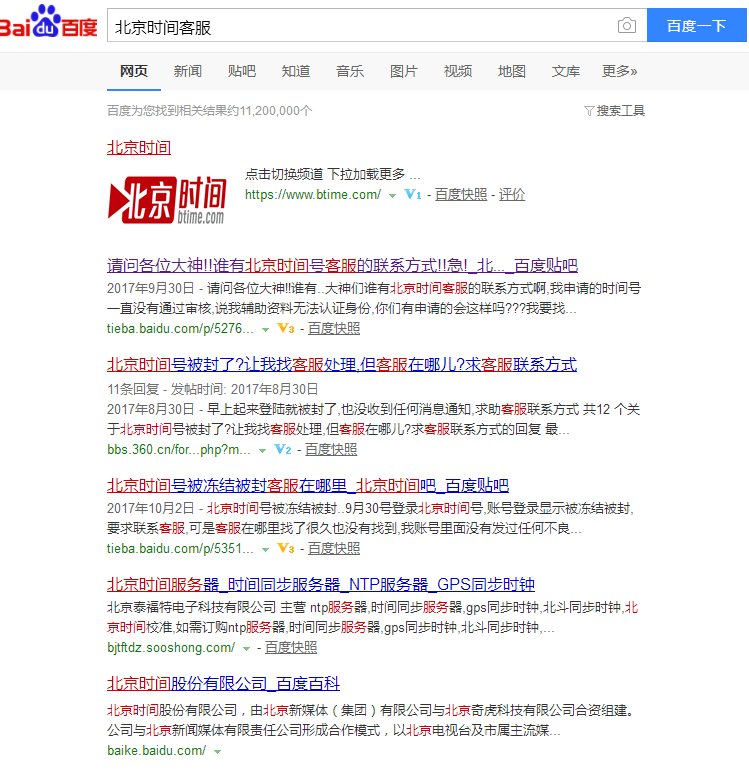Open 百度快照 for tieba.baidu.com/p/5276 result
Screen dimensions: 749x776
334,329
